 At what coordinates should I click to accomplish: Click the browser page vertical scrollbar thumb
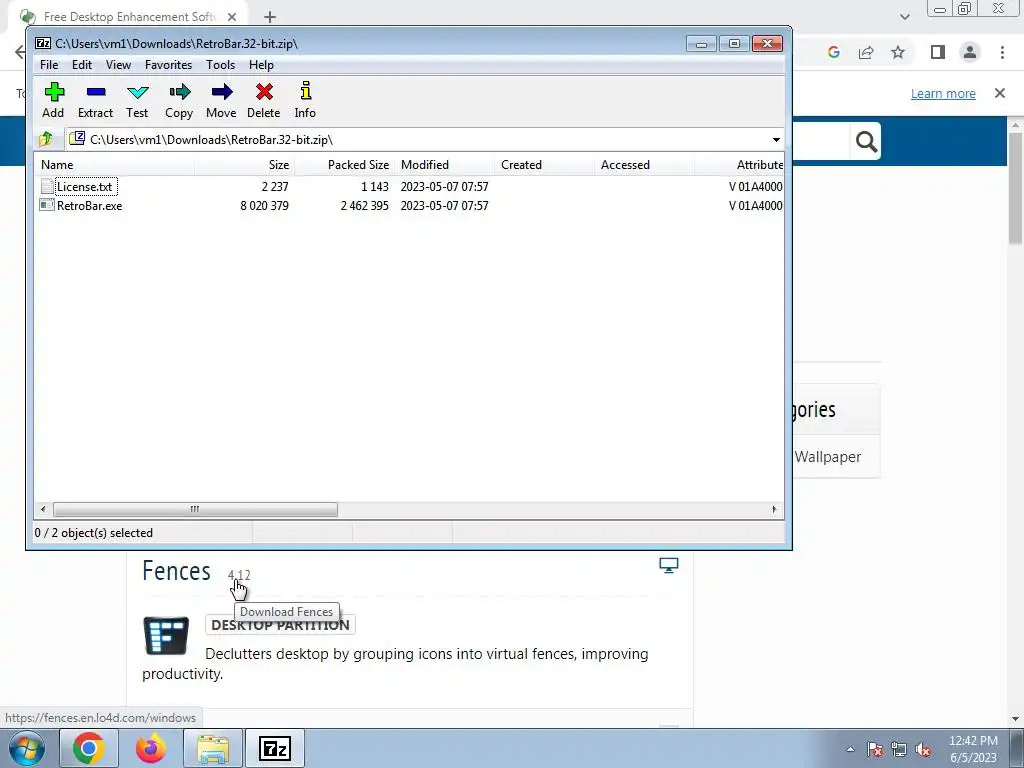click(1016, 188)
